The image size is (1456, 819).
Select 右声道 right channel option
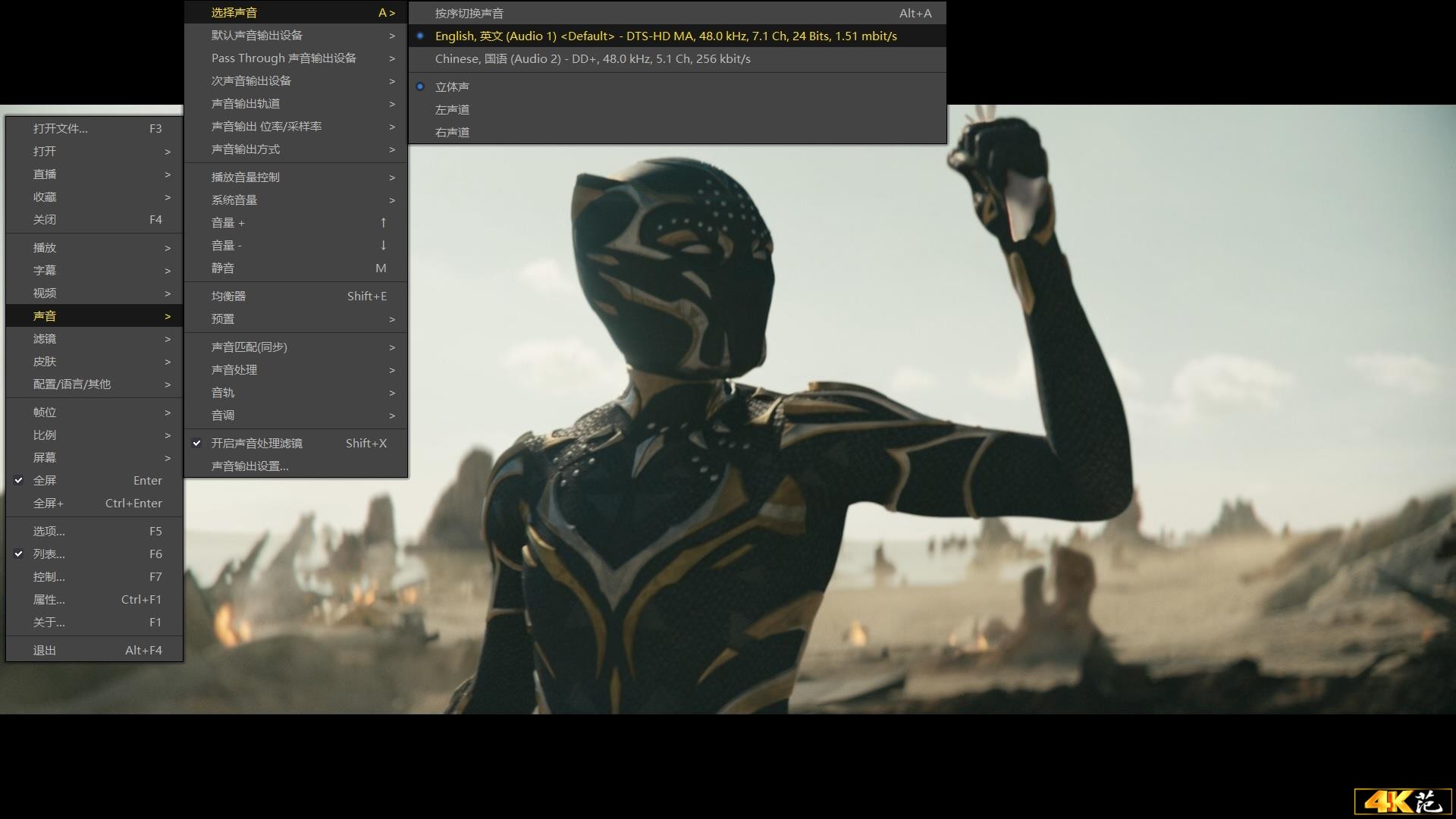tap(677, 132)
